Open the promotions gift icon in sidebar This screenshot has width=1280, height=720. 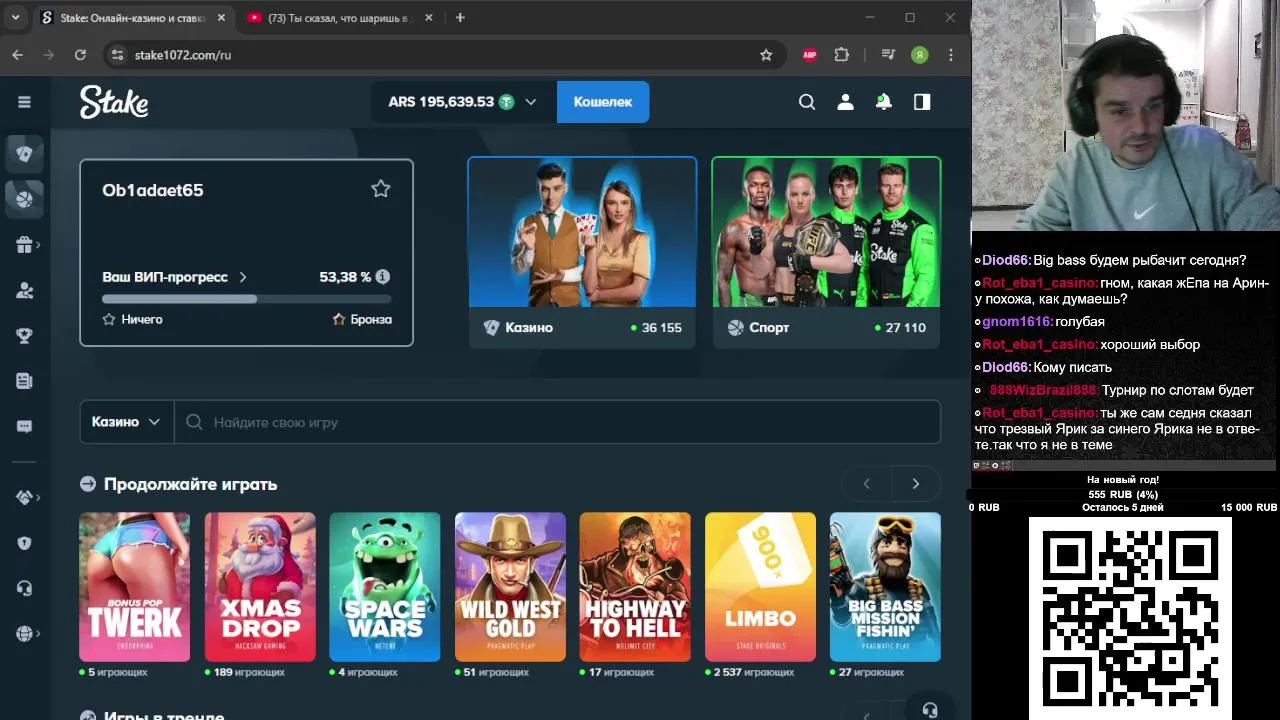point(24,245)
